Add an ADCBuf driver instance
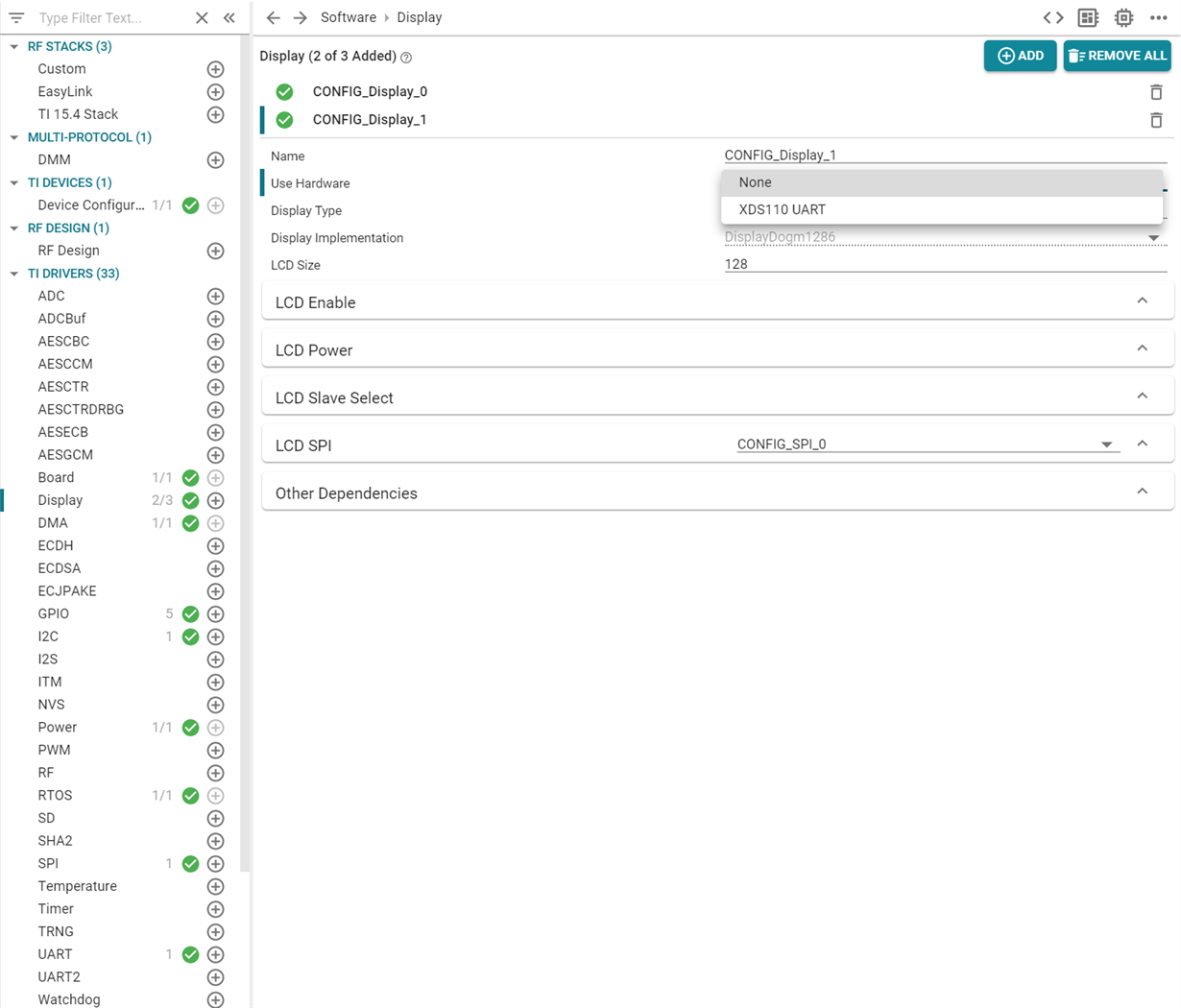The image size is (1181, 1008). click(215, 319)
